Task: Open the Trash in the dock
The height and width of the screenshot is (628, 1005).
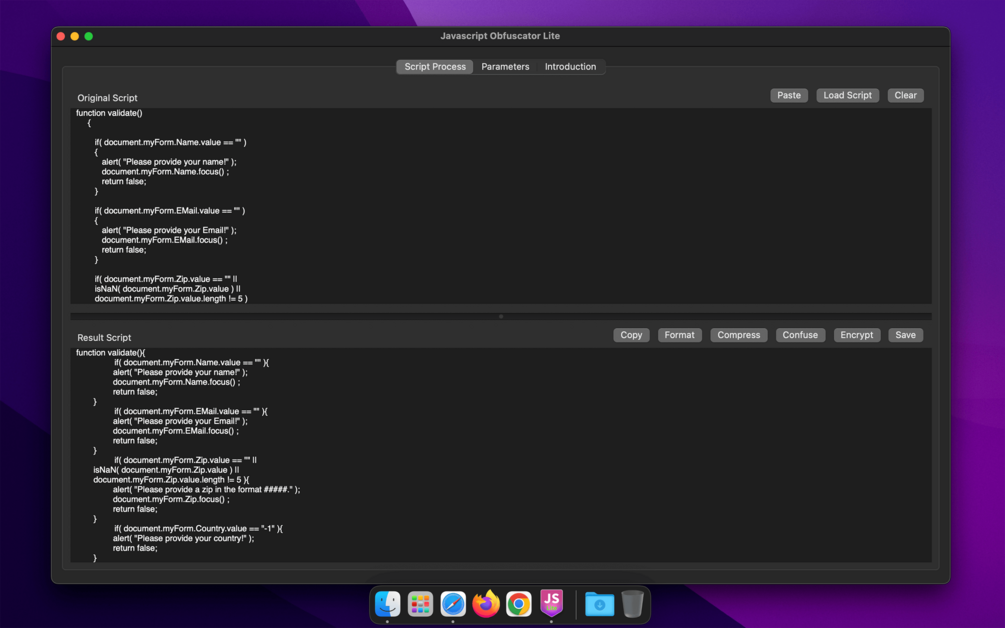Action: (x=633, y=604)
